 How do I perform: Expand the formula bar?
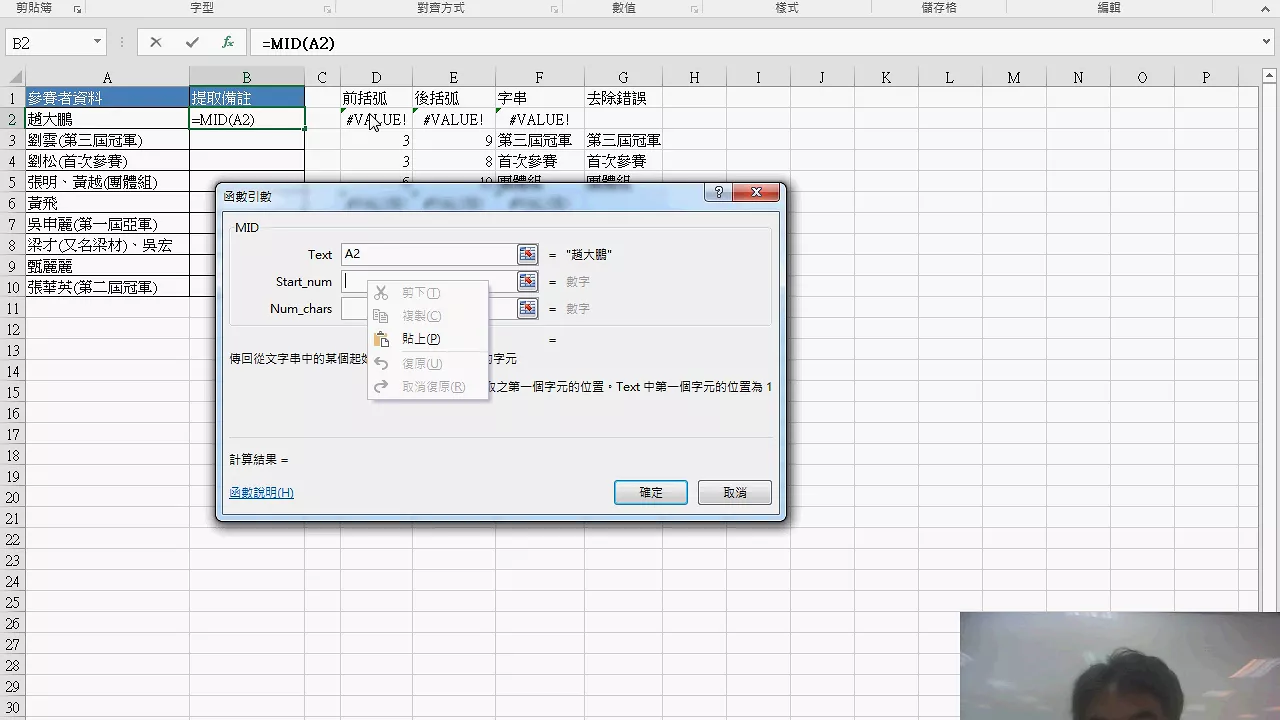click(x=1267, y=43)
